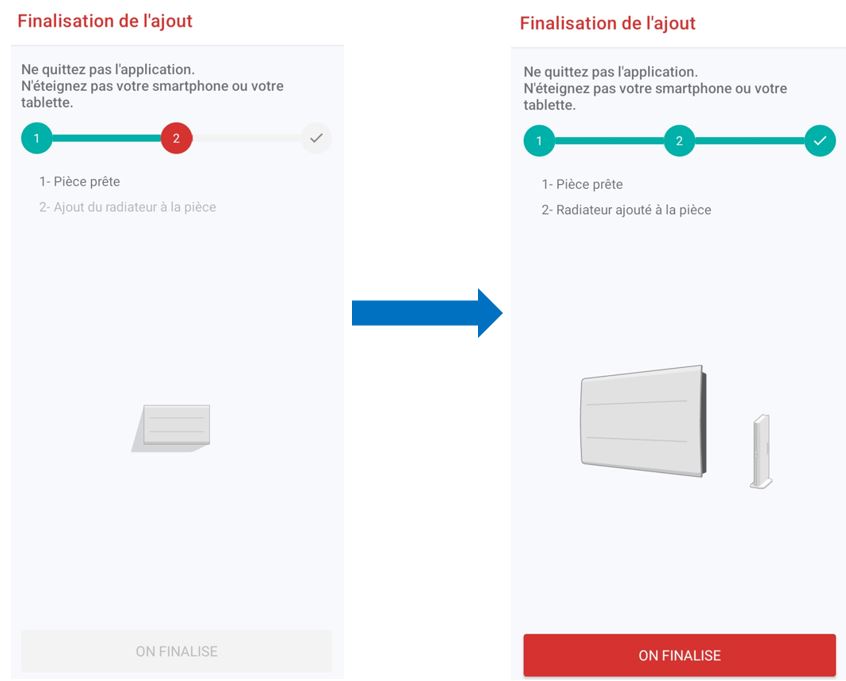
Task: Click '1- Pièce prête' text on left screen
Action: coord(80,181)
